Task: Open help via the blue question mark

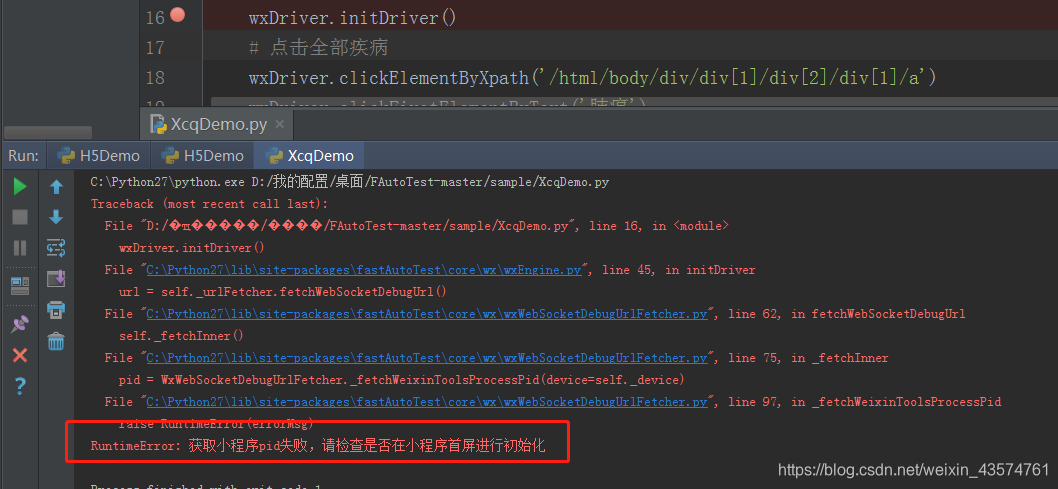Action: pyautogui.click(x=20, y=386)
